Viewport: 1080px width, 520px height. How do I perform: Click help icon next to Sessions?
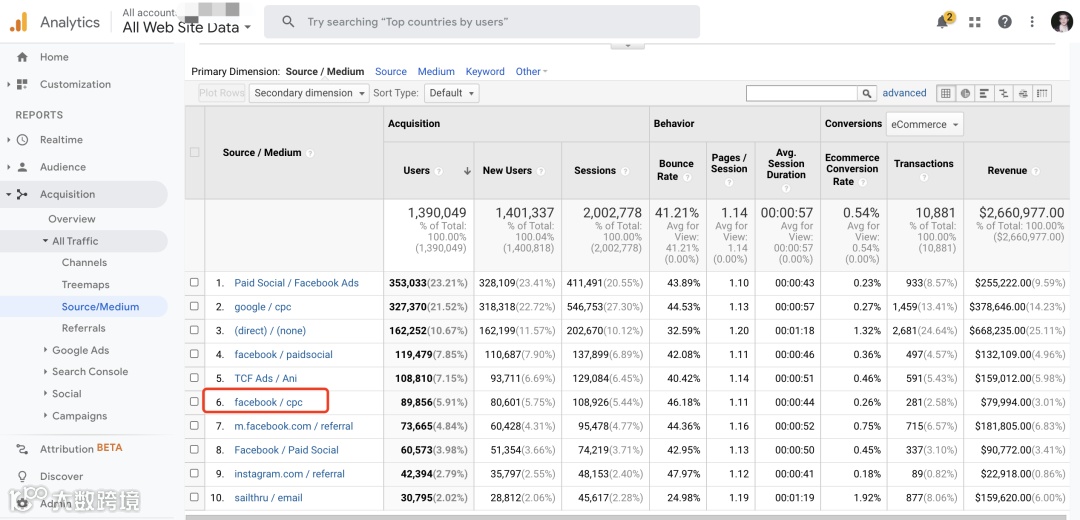pyautogui.click(x=625, y=171)
